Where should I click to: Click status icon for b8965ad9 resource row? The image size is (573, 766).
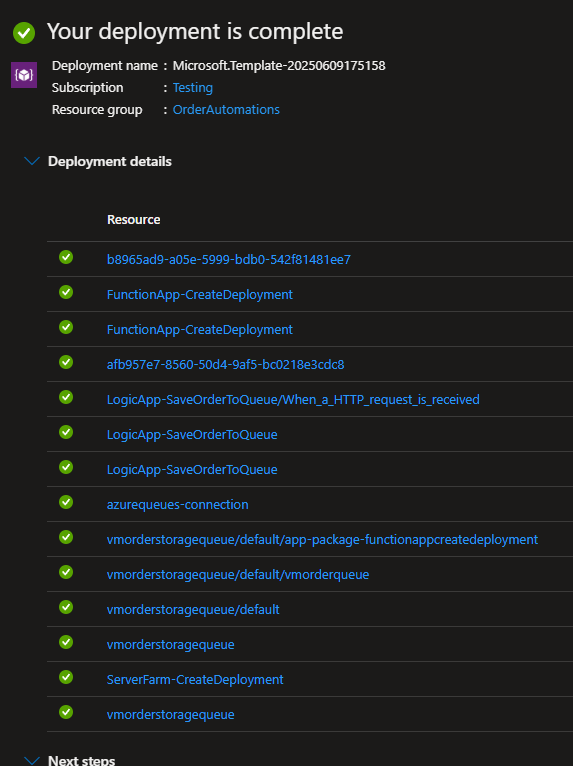[x=66, y=257]
